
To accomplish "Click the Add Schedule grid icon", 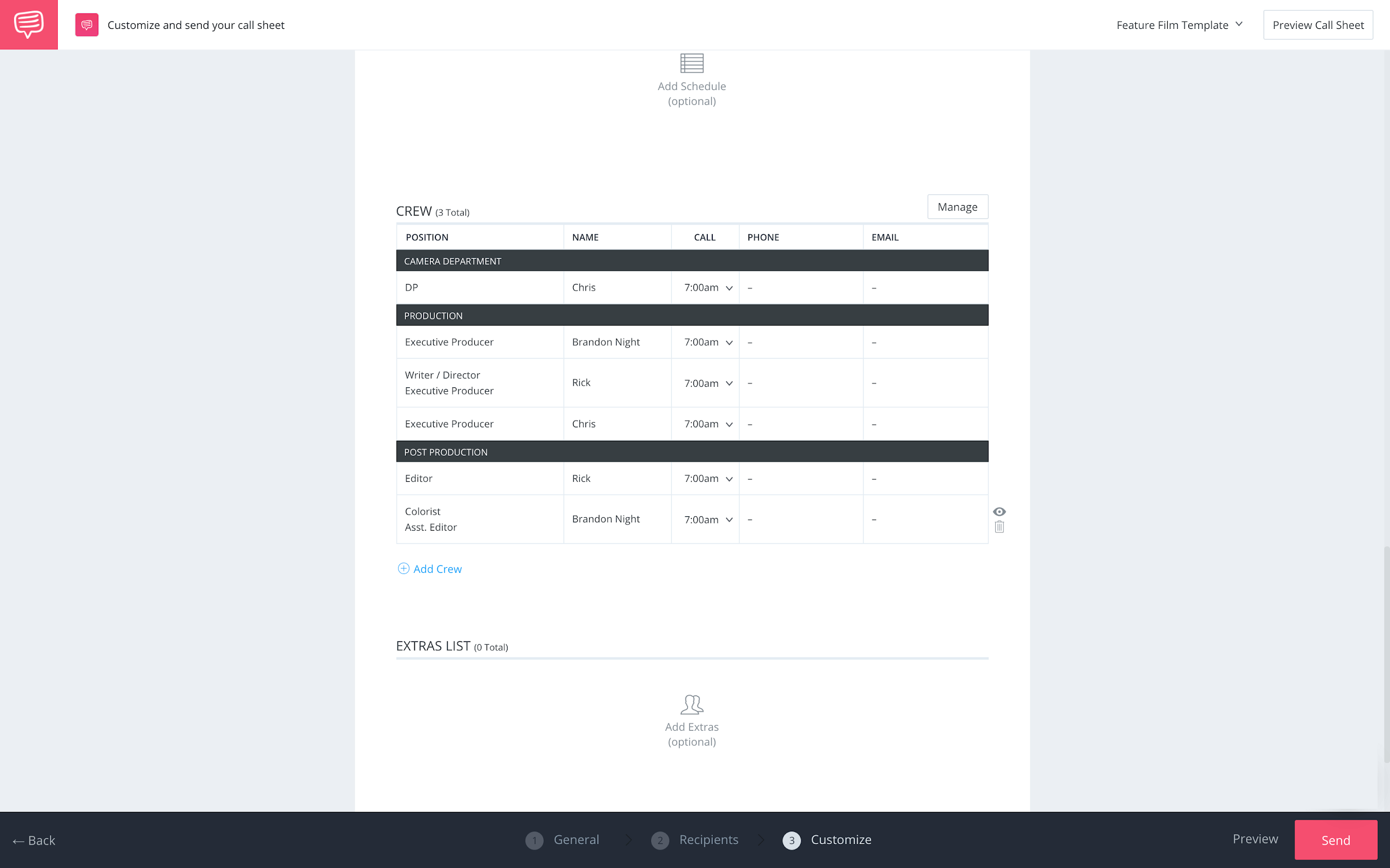I will pos(691,63).
